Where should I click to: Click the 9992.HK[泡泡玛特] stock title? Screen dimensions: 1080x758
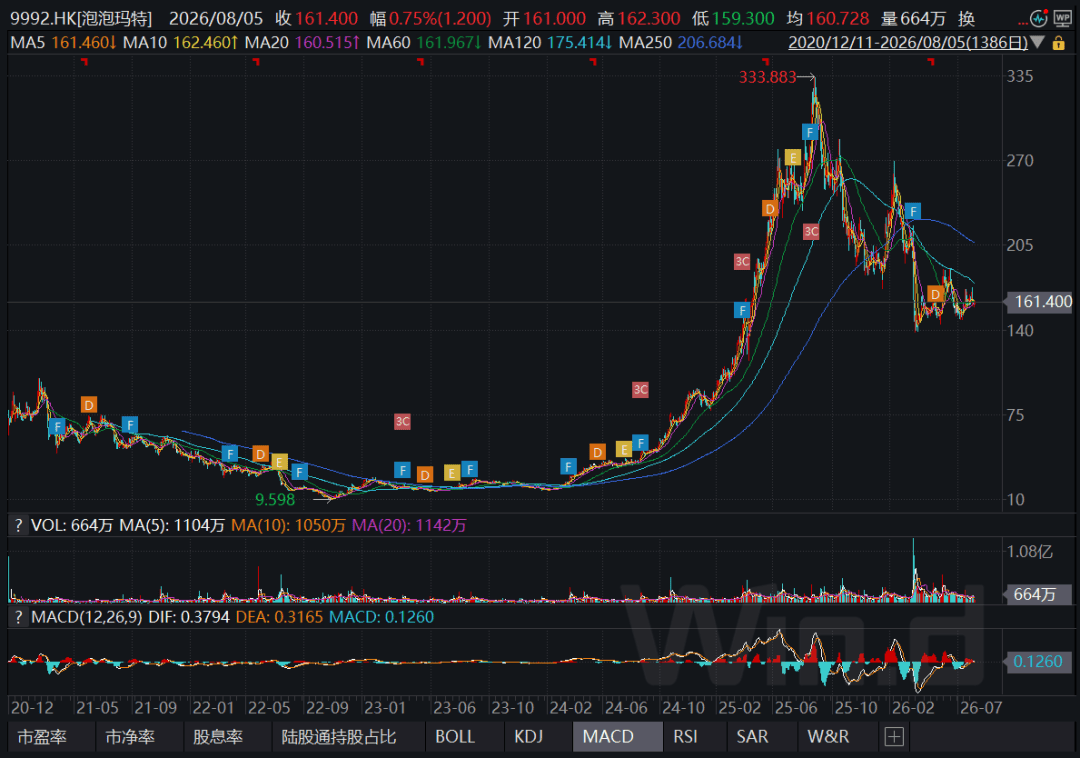pos(81,19)
